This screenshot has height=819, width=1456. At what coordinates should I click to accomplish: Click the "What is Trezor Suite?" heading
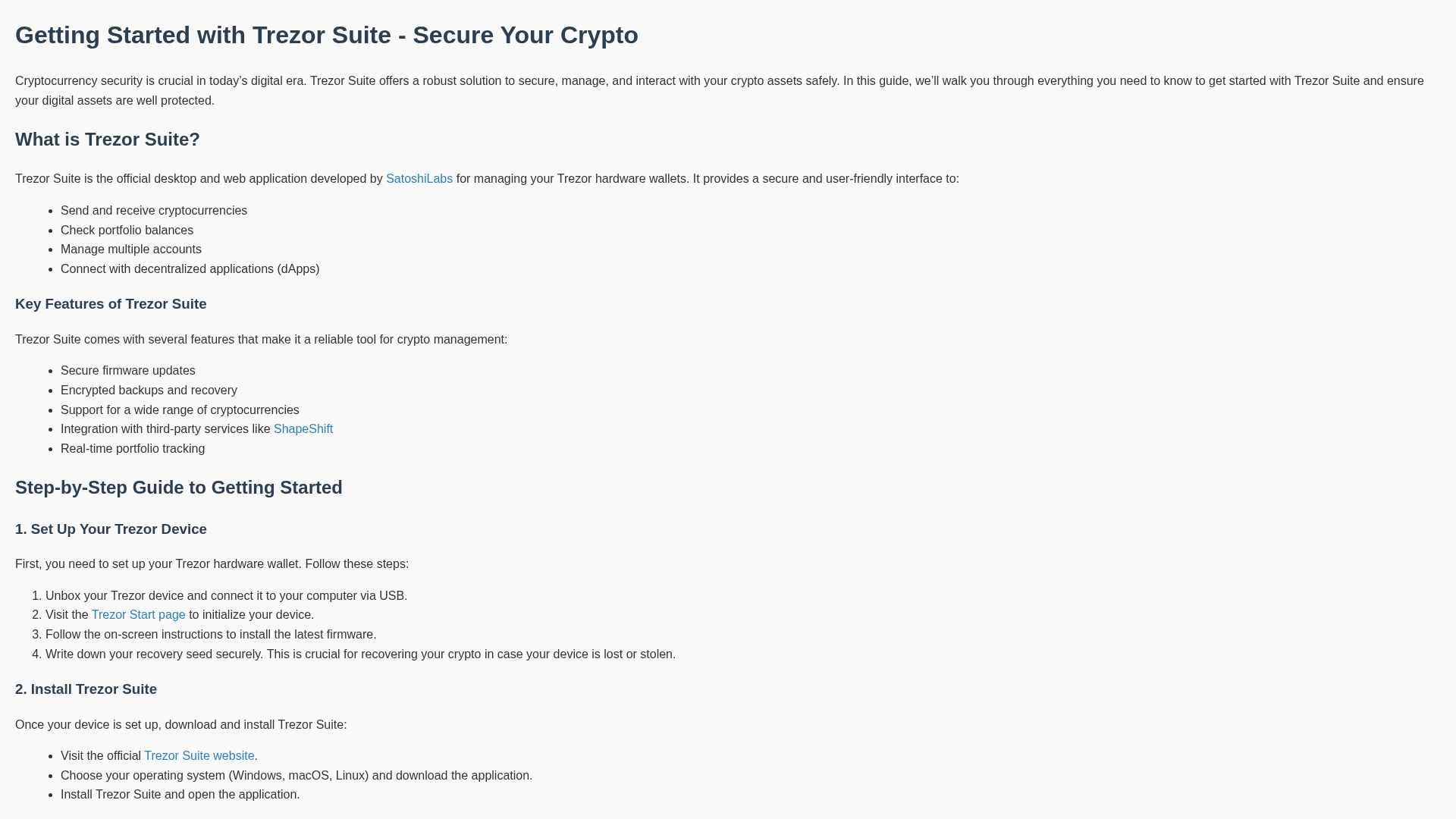pos(108,140)
